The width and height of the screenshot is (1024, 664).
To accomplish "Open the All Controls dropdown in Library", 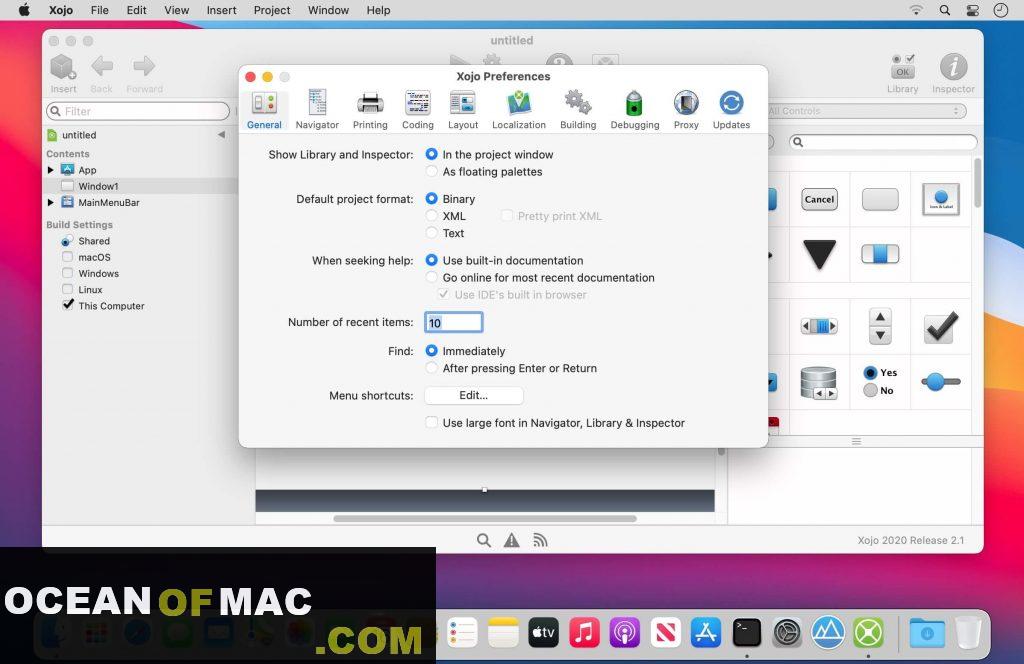I will 867,111.
